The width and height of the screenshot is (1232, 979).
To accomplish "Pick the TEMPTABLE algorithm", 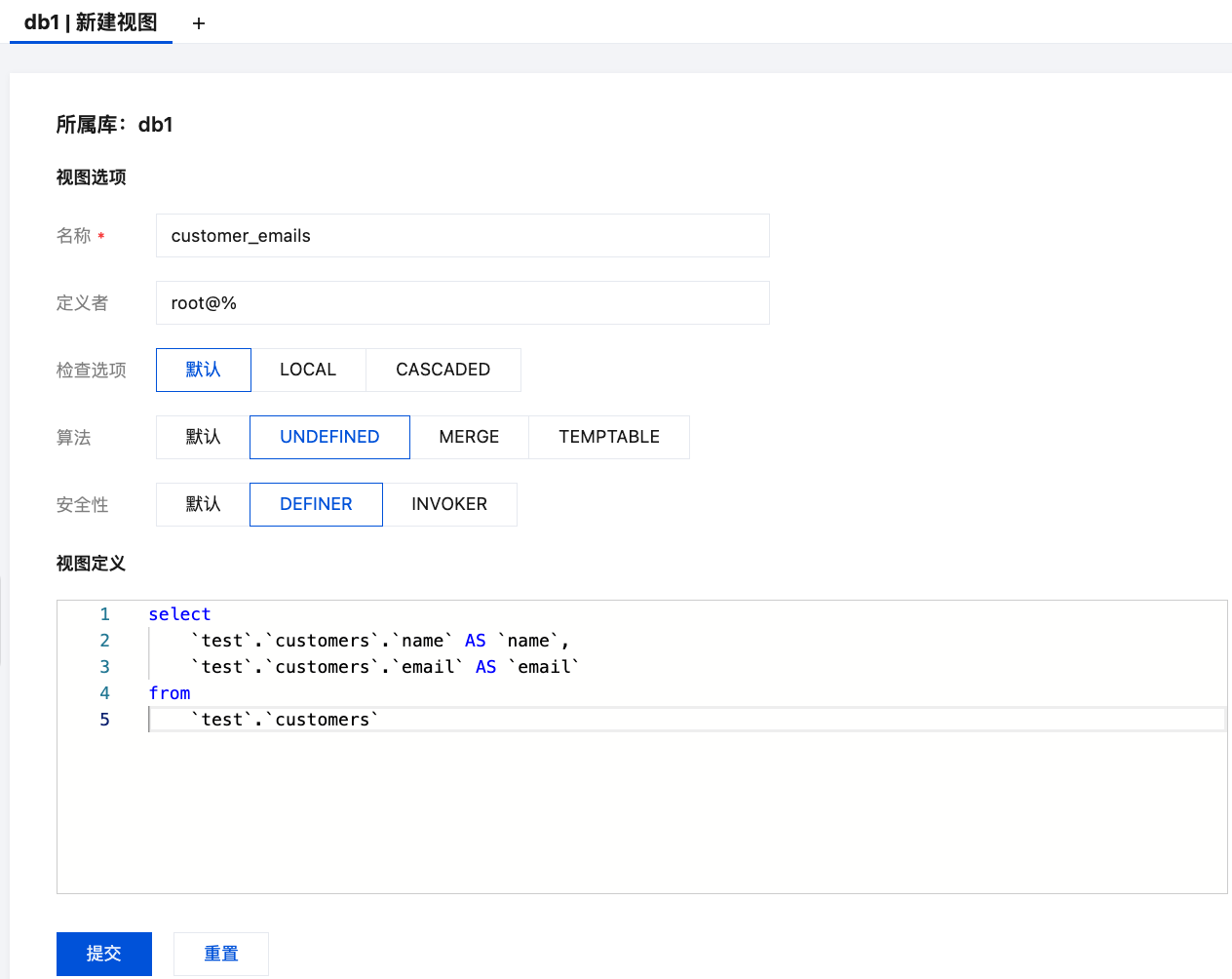I will click(x=609, y=438).
